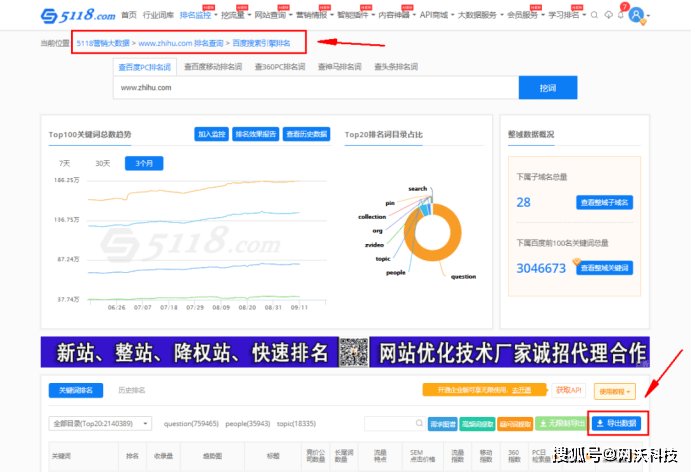
Task: Select the 3个月 trend range
Action: click(x=144, y=163)
